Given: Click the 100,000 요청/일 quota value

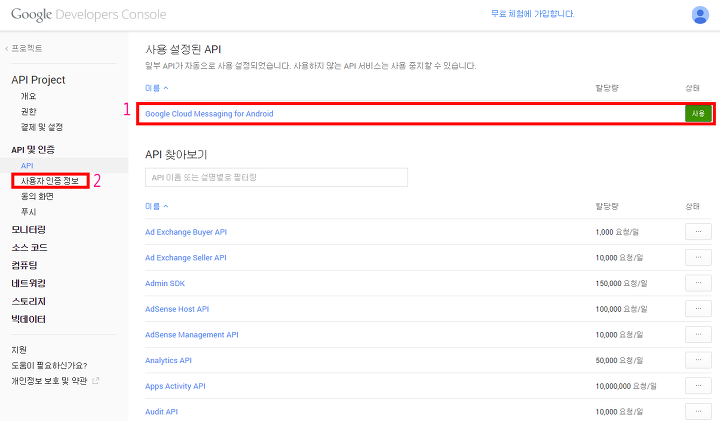Looking at the screenshot, I should tap(621, 309).
